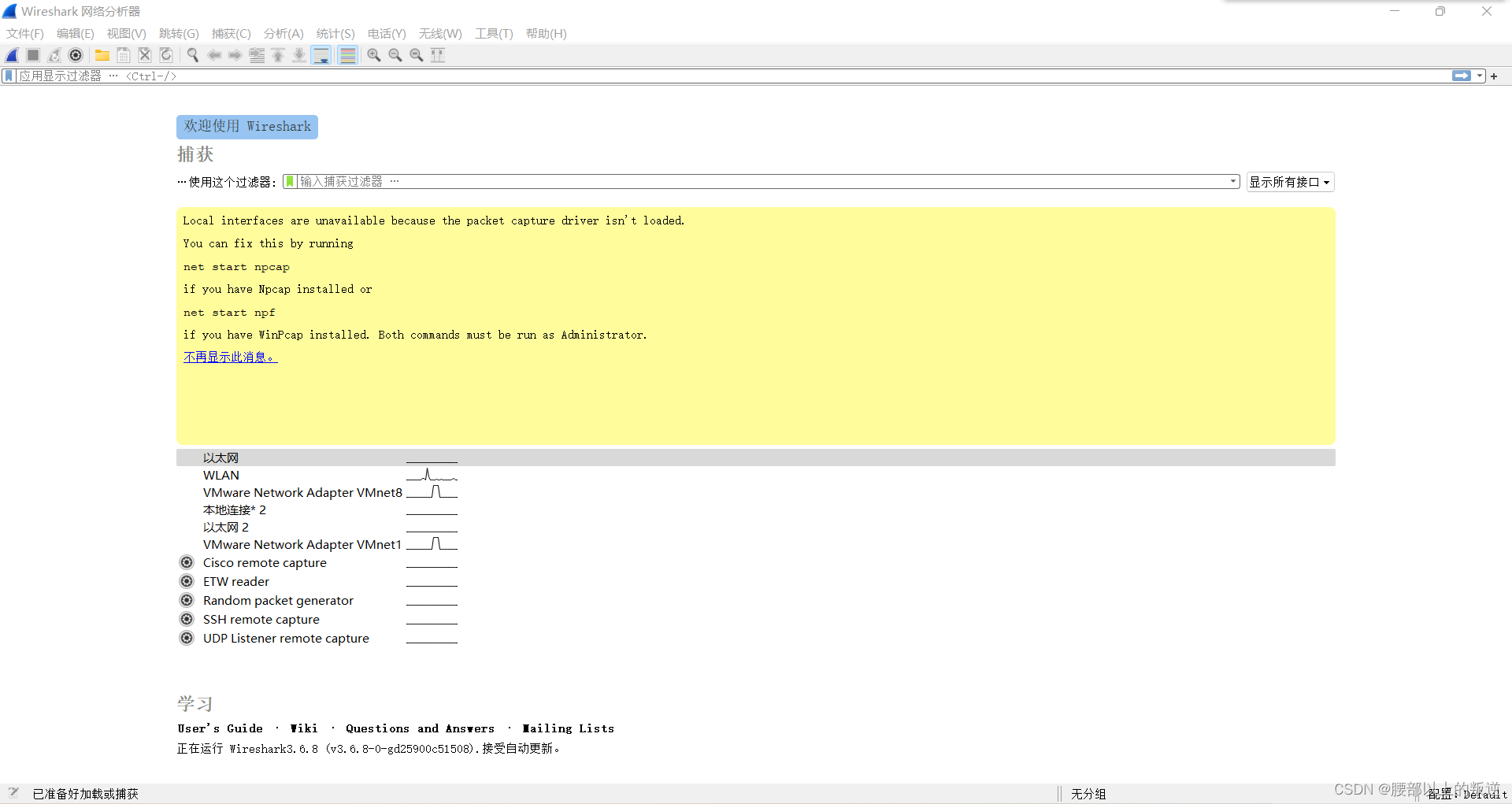Click the save capture file icon

coord(124,55)
